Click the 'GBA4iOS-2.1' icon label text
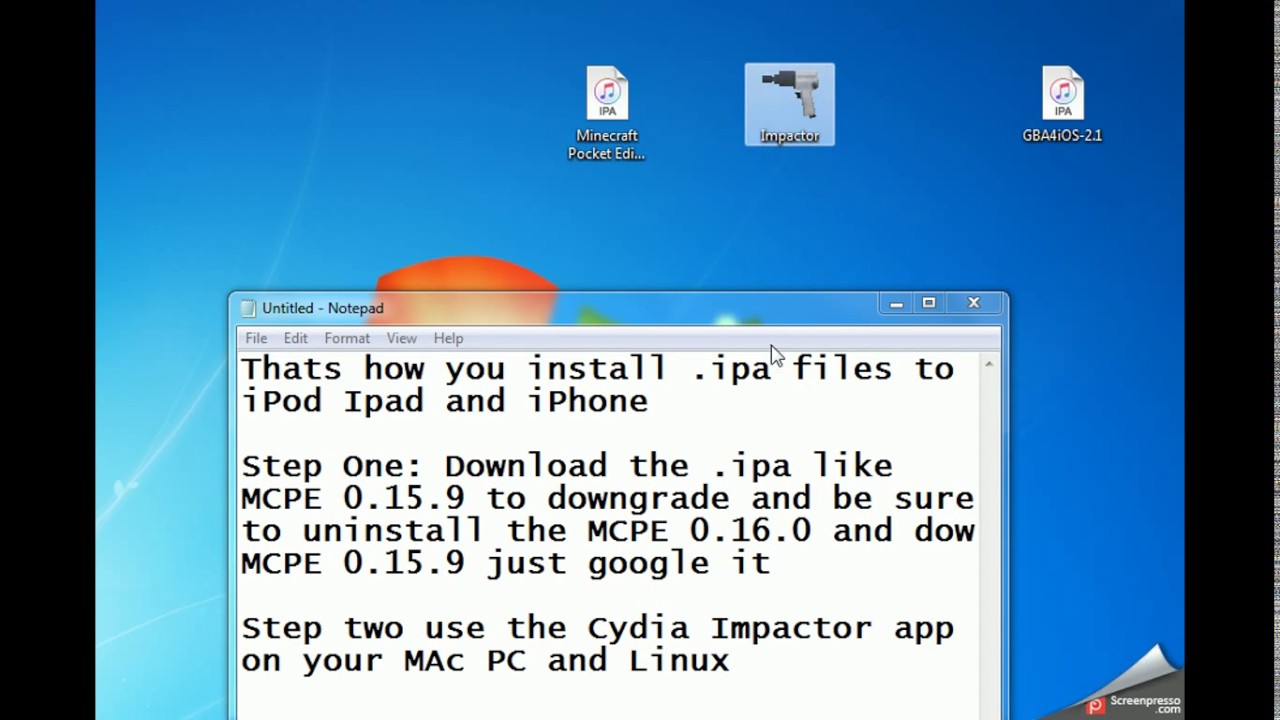The height and width of the screenshot is (720, 1280). 1062,136
